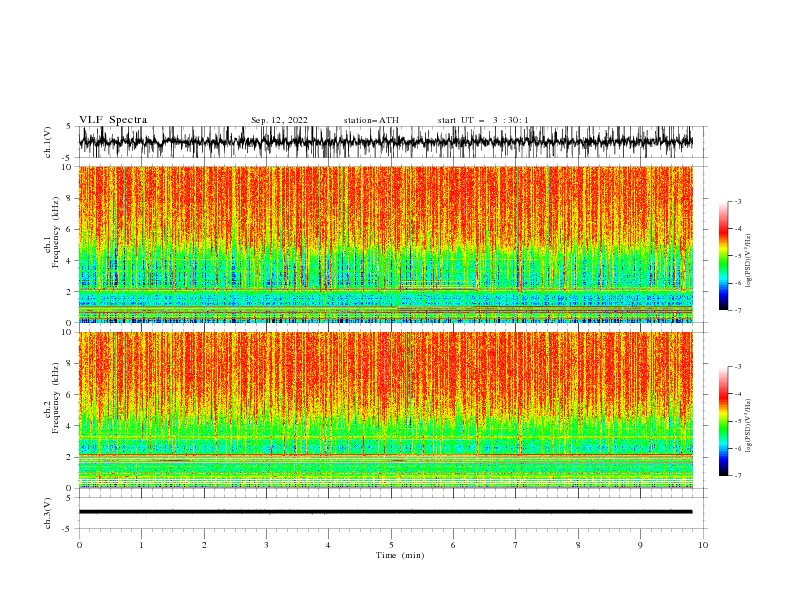Click the 'start UT = 3 :30: 1' label
Image resolution: width=792 pixels, height=612 pixels.
[x=483, y=120]
